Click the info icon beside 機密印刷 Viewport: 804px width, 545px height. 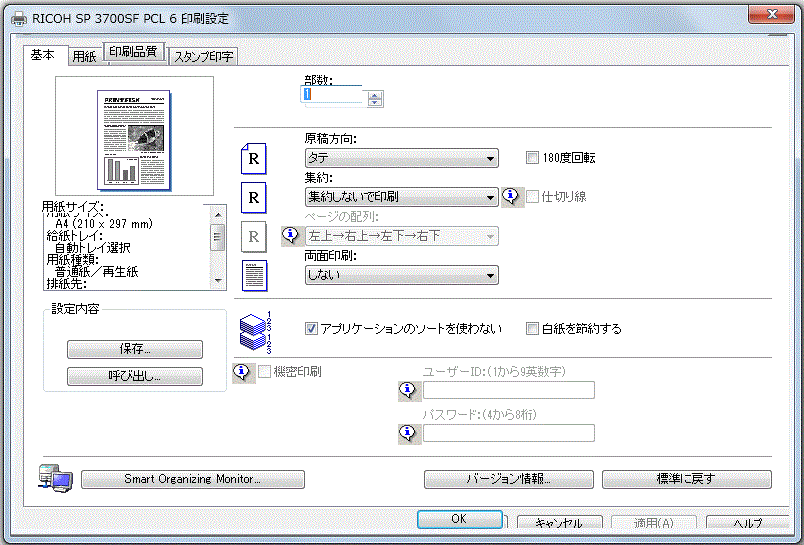(x=243, y=372)
